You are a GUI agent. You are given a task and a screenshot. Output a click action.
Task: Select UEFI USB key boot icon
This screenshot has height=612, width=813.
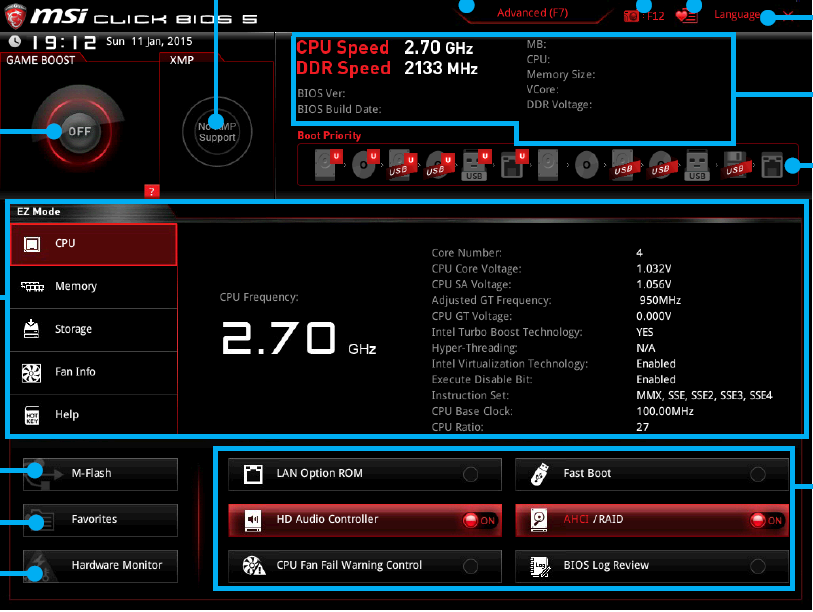pos(476,165)
